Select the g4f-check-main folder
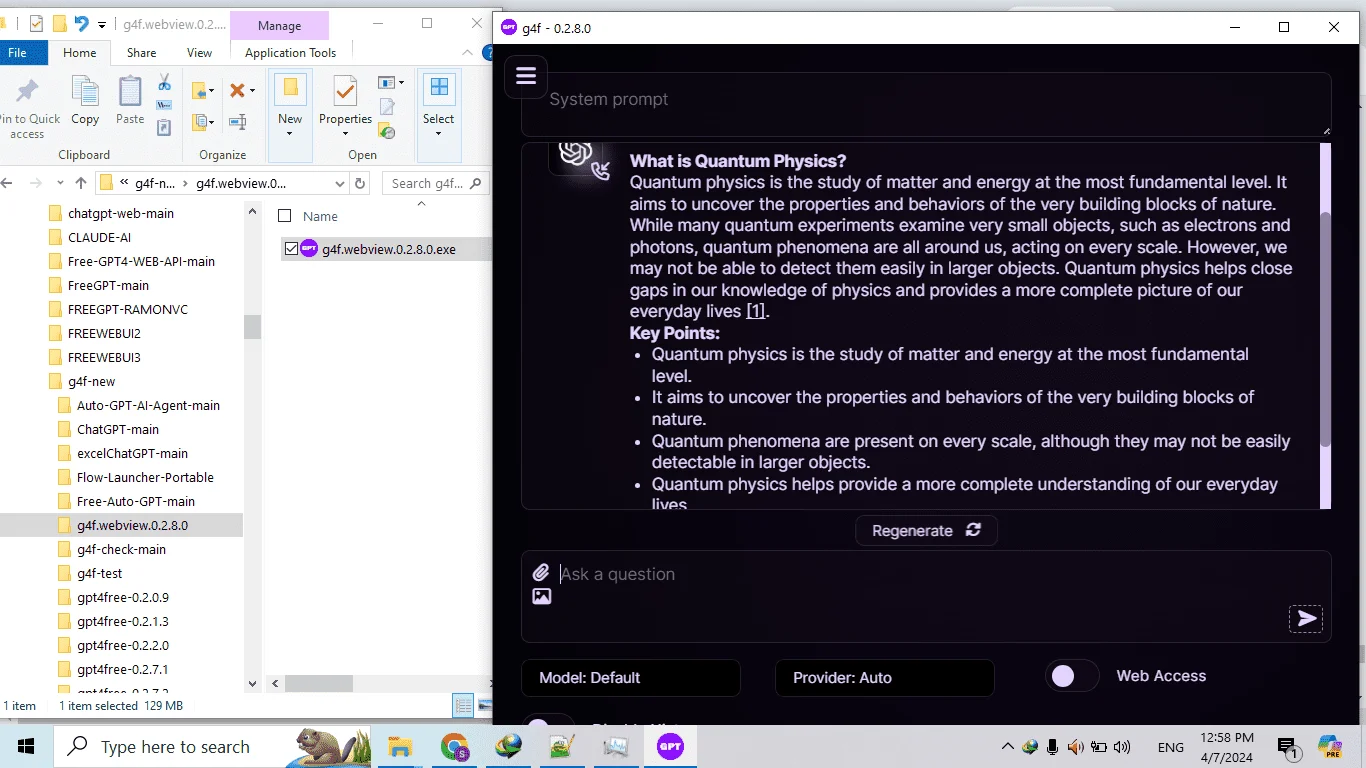Screen dimensions: 1366x768 point(121,549)
